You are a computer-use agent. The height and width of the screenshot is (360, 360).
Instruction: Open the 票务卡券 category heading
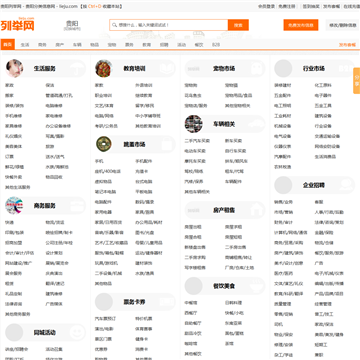(134, 302)
